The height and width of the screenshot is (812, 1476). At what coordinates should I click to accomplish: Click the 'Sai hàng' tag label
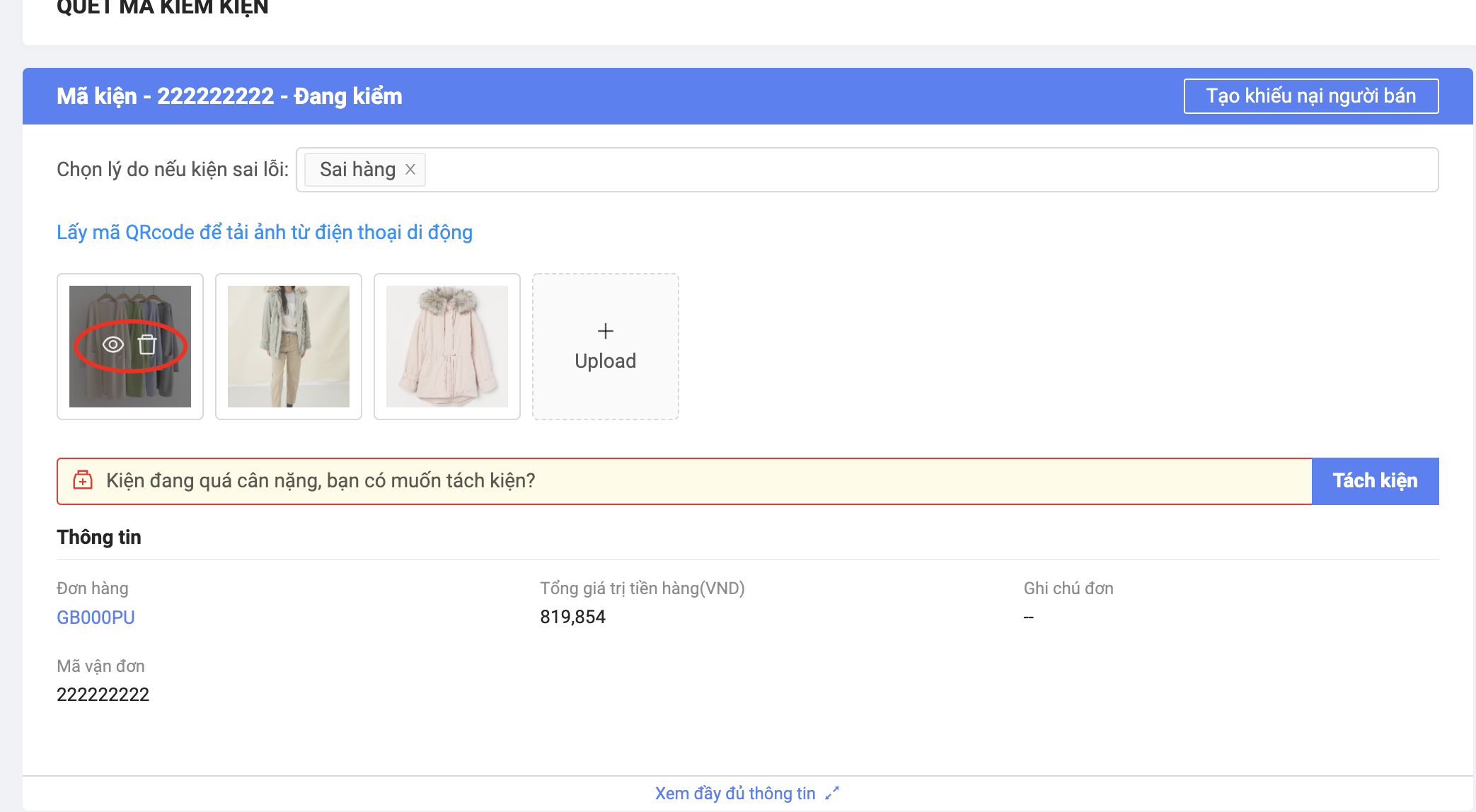click(357, 170)
